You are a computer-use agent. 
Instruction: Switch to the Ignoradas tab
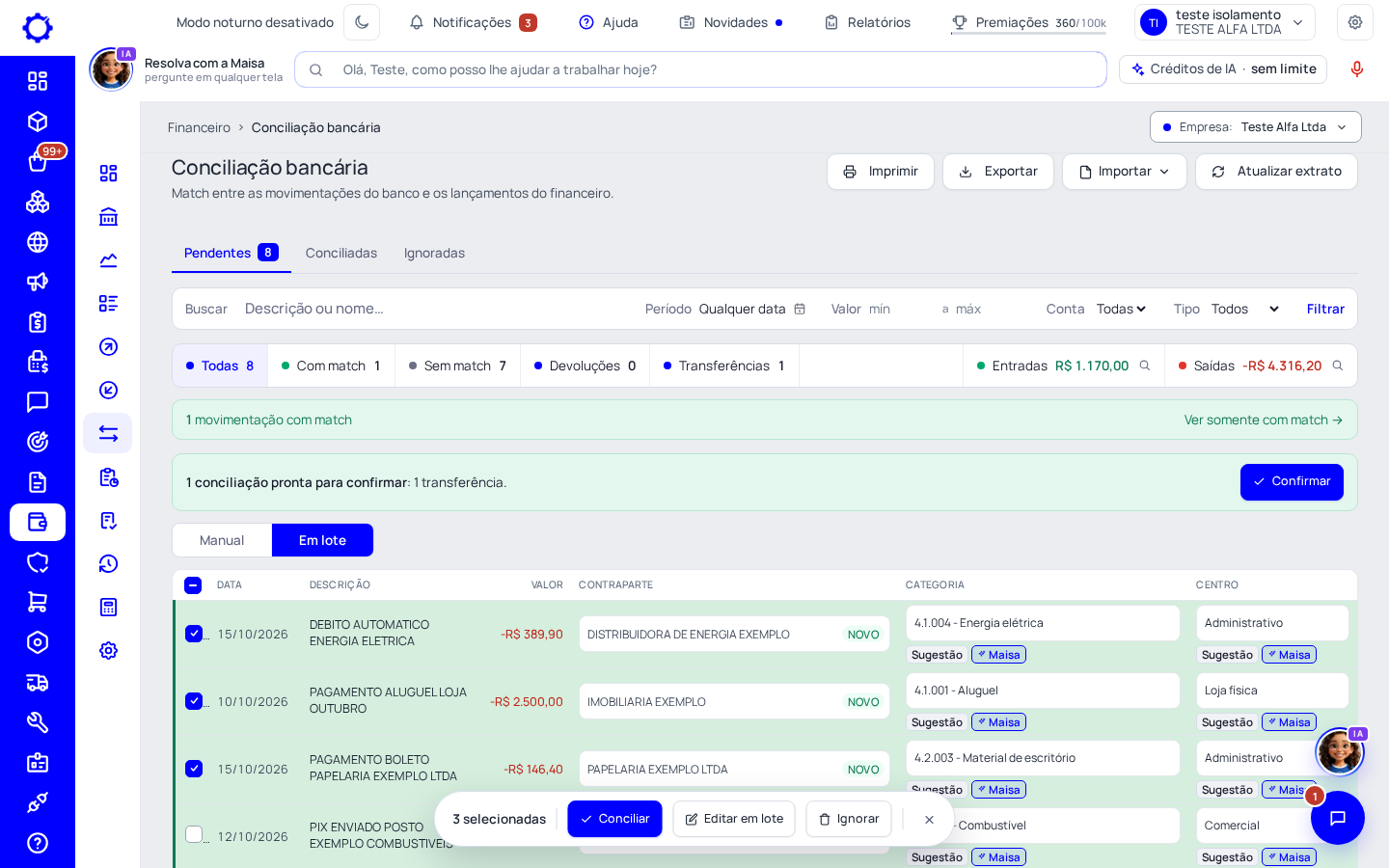click(434, 253)
